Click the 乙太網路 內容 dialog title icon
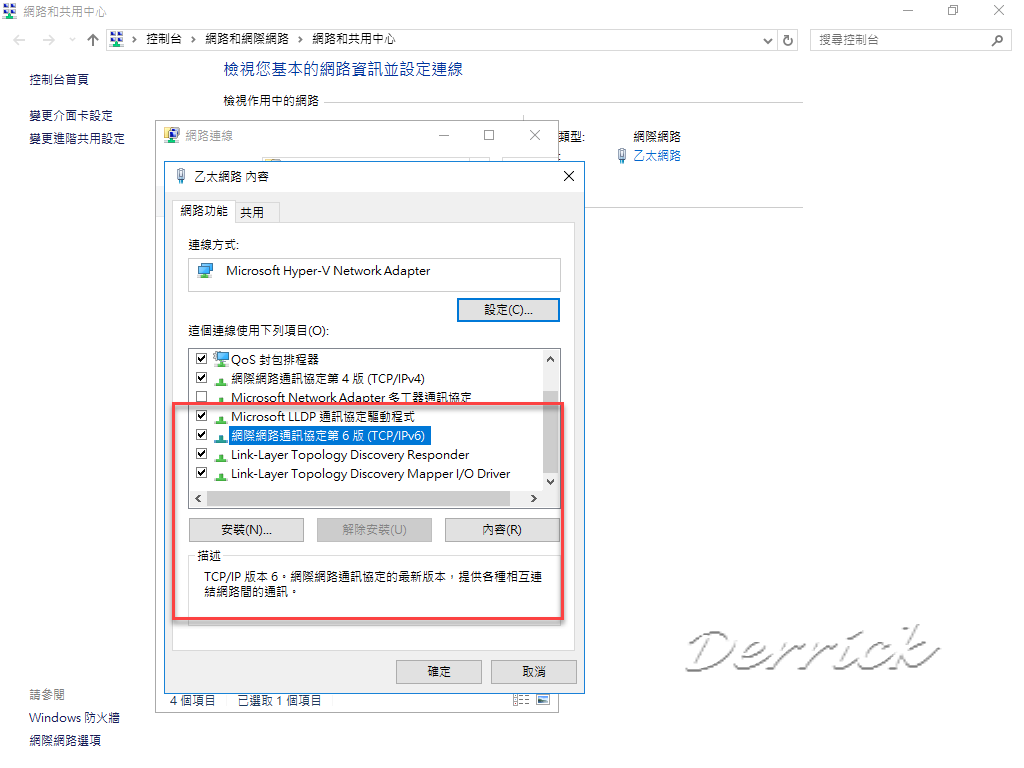 click(x=181, y=176)
